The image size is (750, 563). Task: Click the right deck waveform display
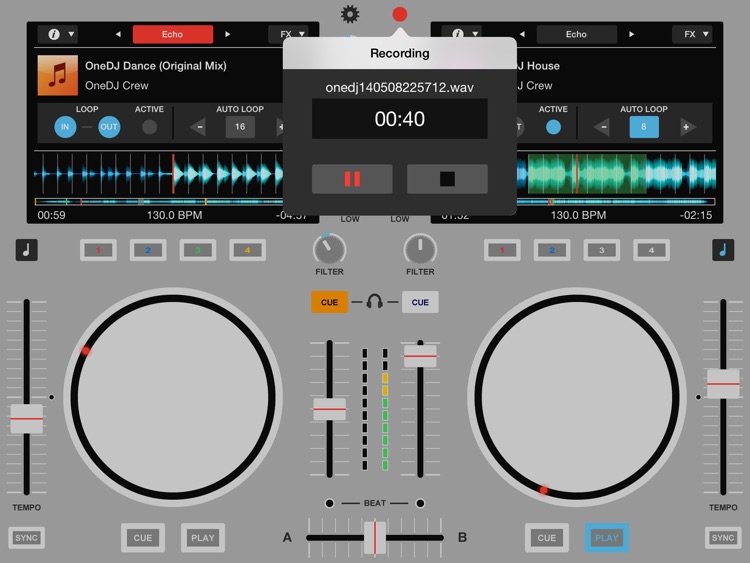tap(616, 174)
